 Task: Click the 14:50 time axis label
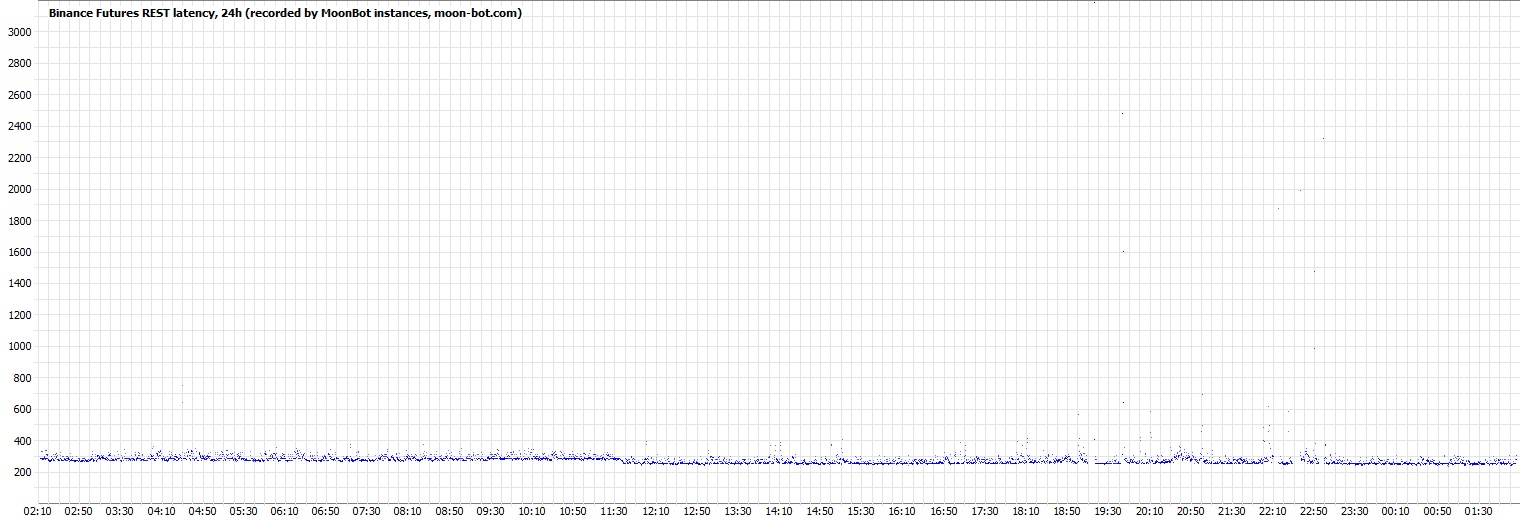[819, 511]
